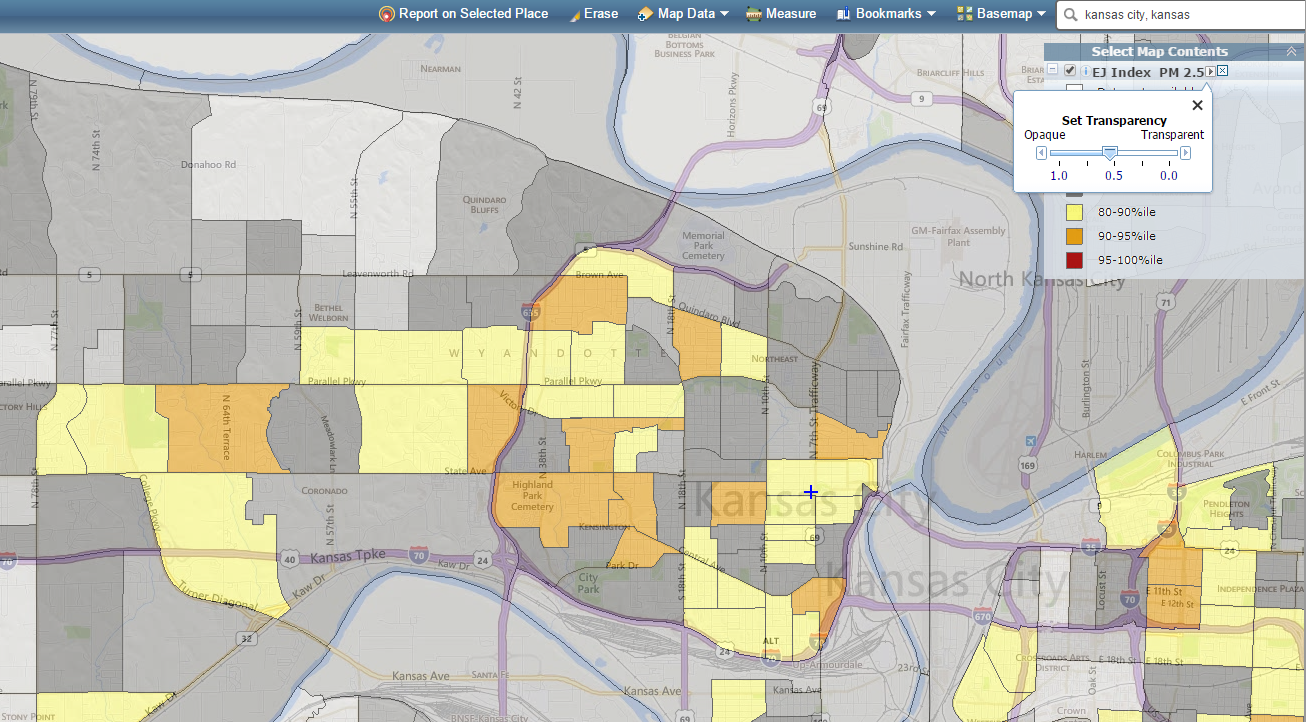Click the EJ Index PM 2.5 layer name

pos(1148,72)
